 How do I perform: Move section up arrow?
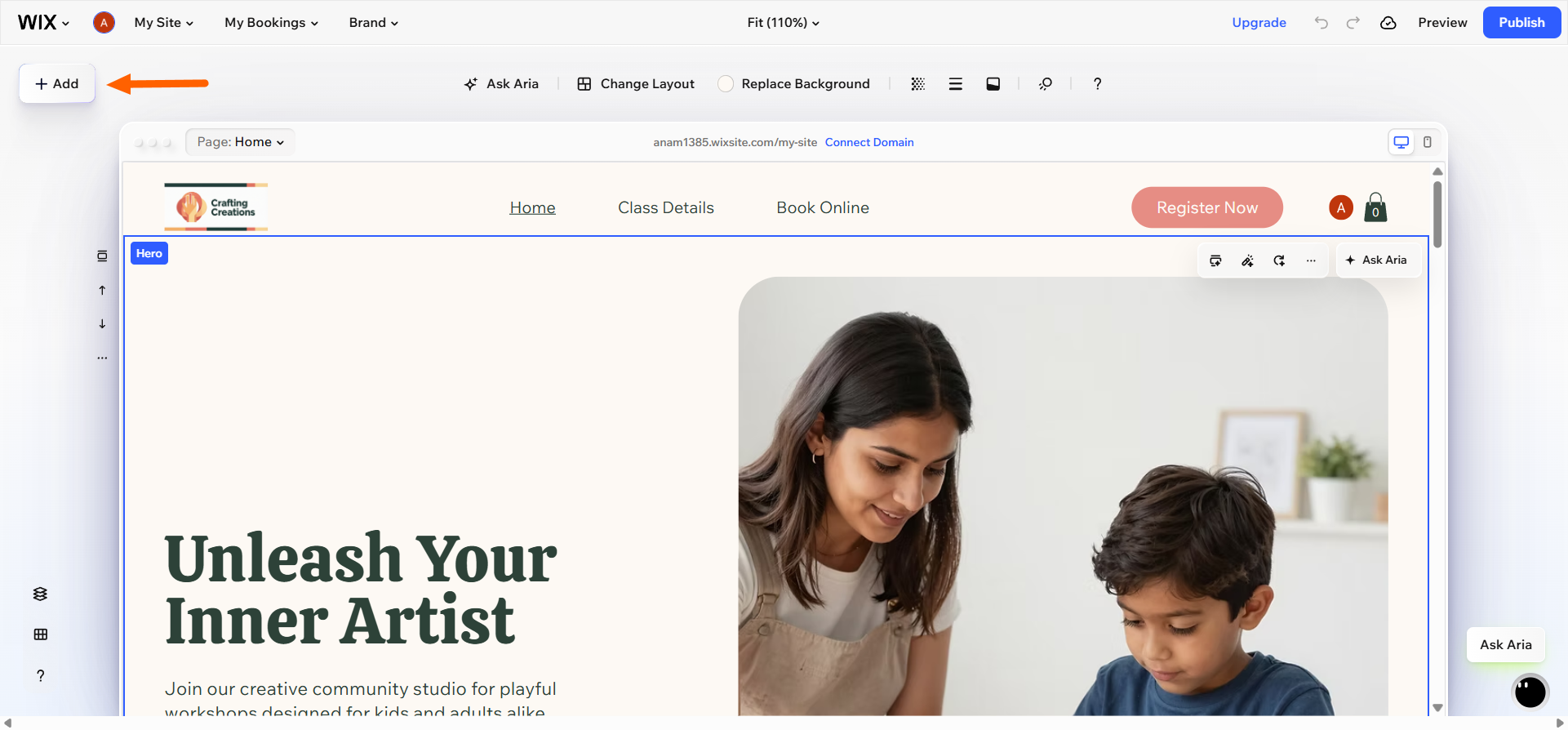click(x=102, y=290)
